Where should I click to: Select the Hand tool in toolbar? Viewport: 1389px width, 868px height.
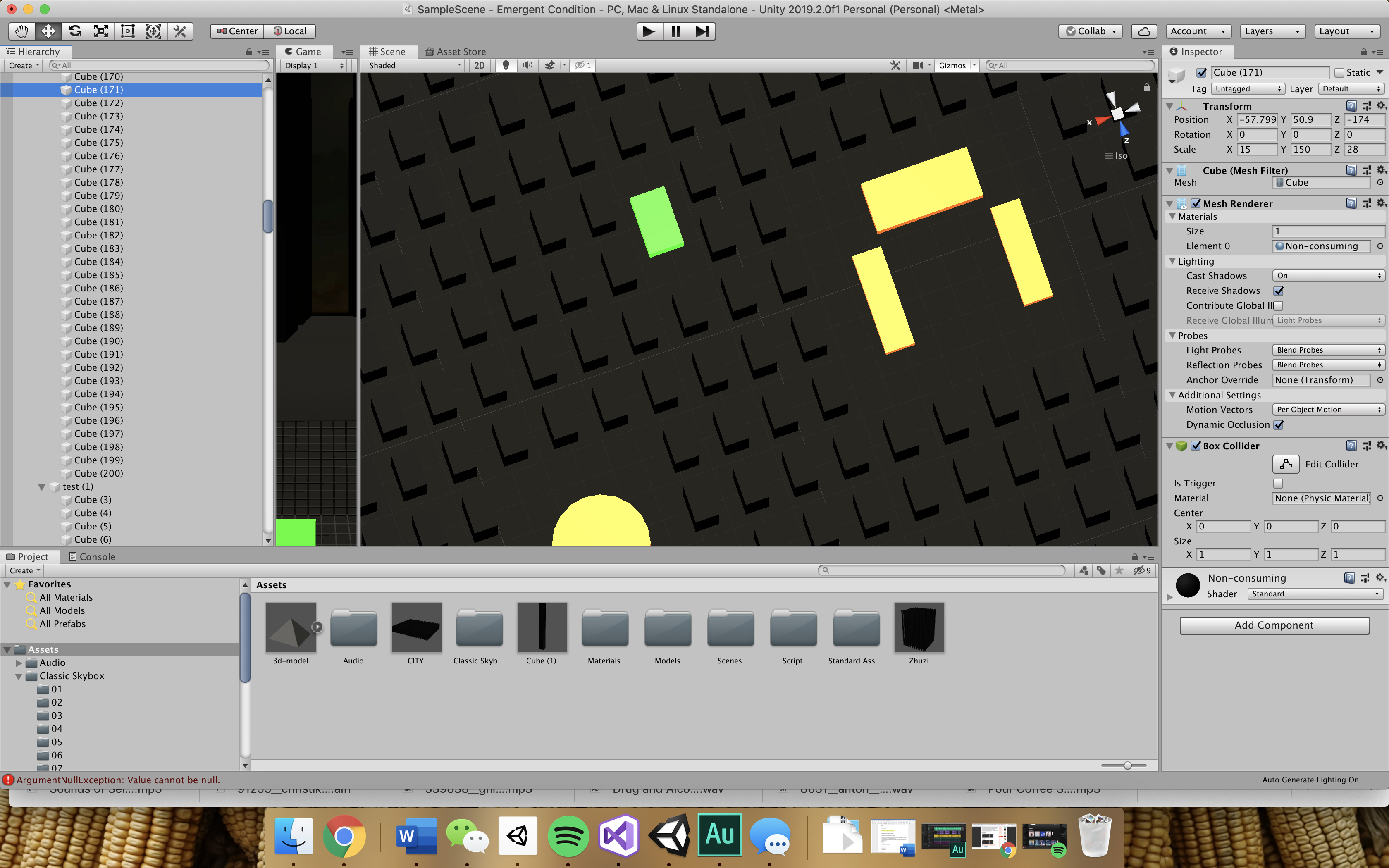[x=22, y=31]
